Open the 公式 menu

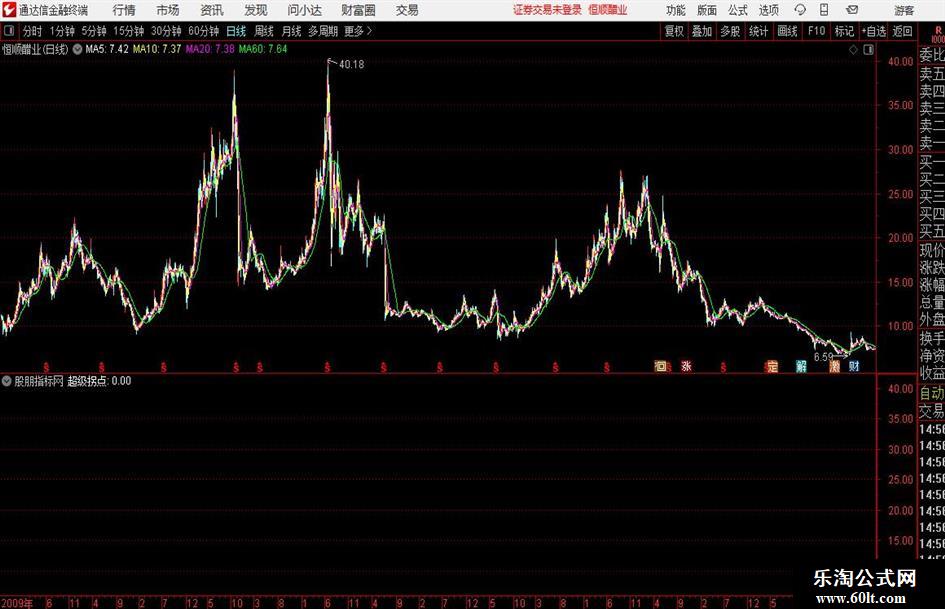[x=738, y=10]
